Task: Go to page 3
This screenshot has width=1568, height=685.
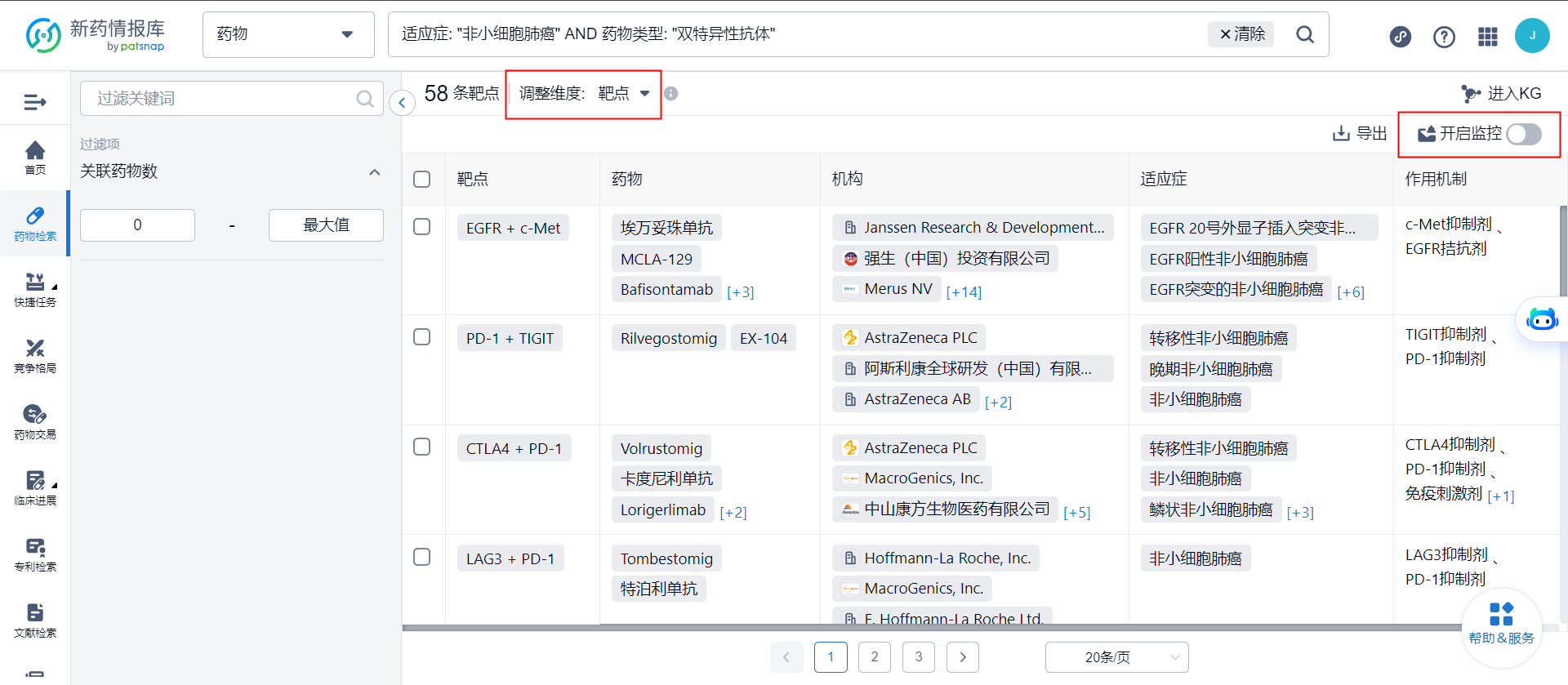Action: [x=919, y=656]
